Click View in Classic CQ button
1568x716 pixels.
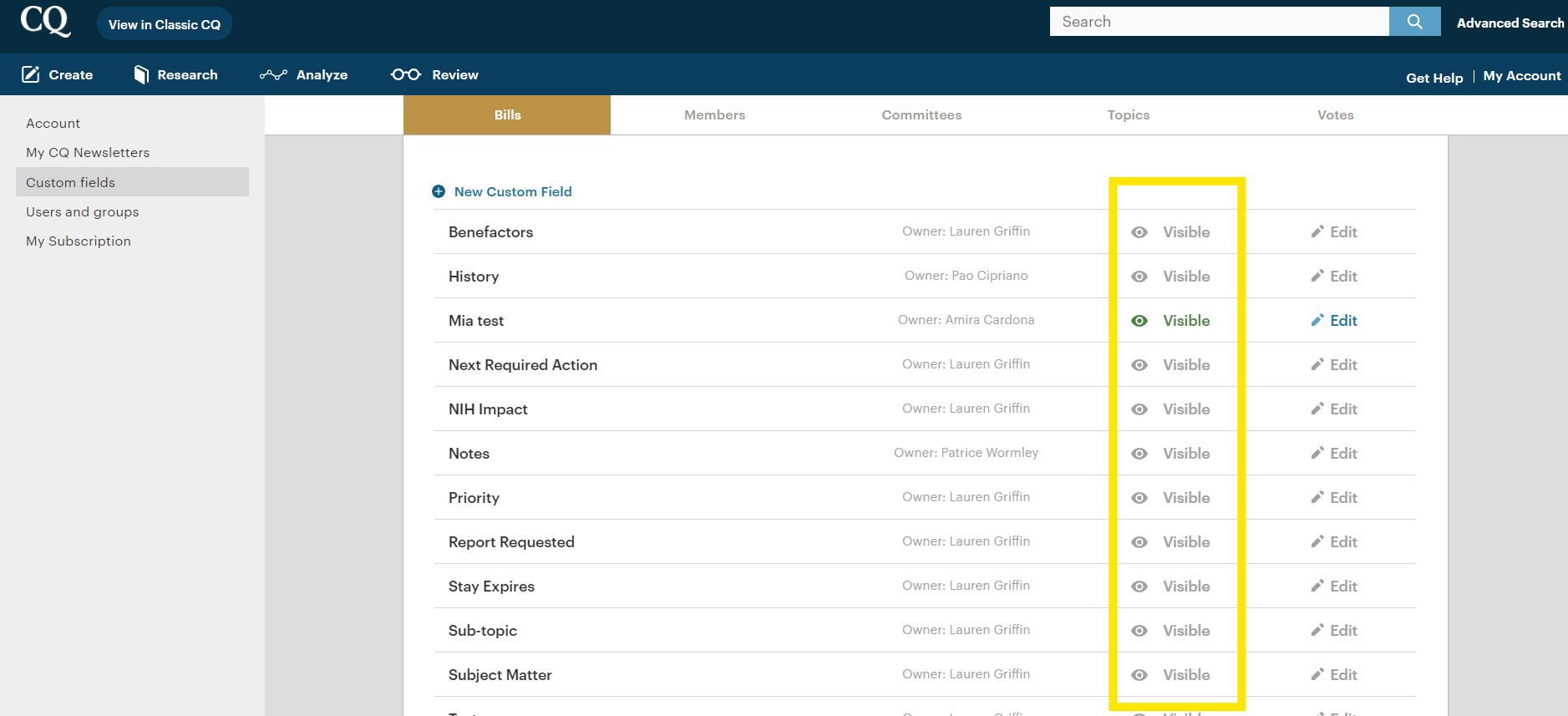coord(165,24)
